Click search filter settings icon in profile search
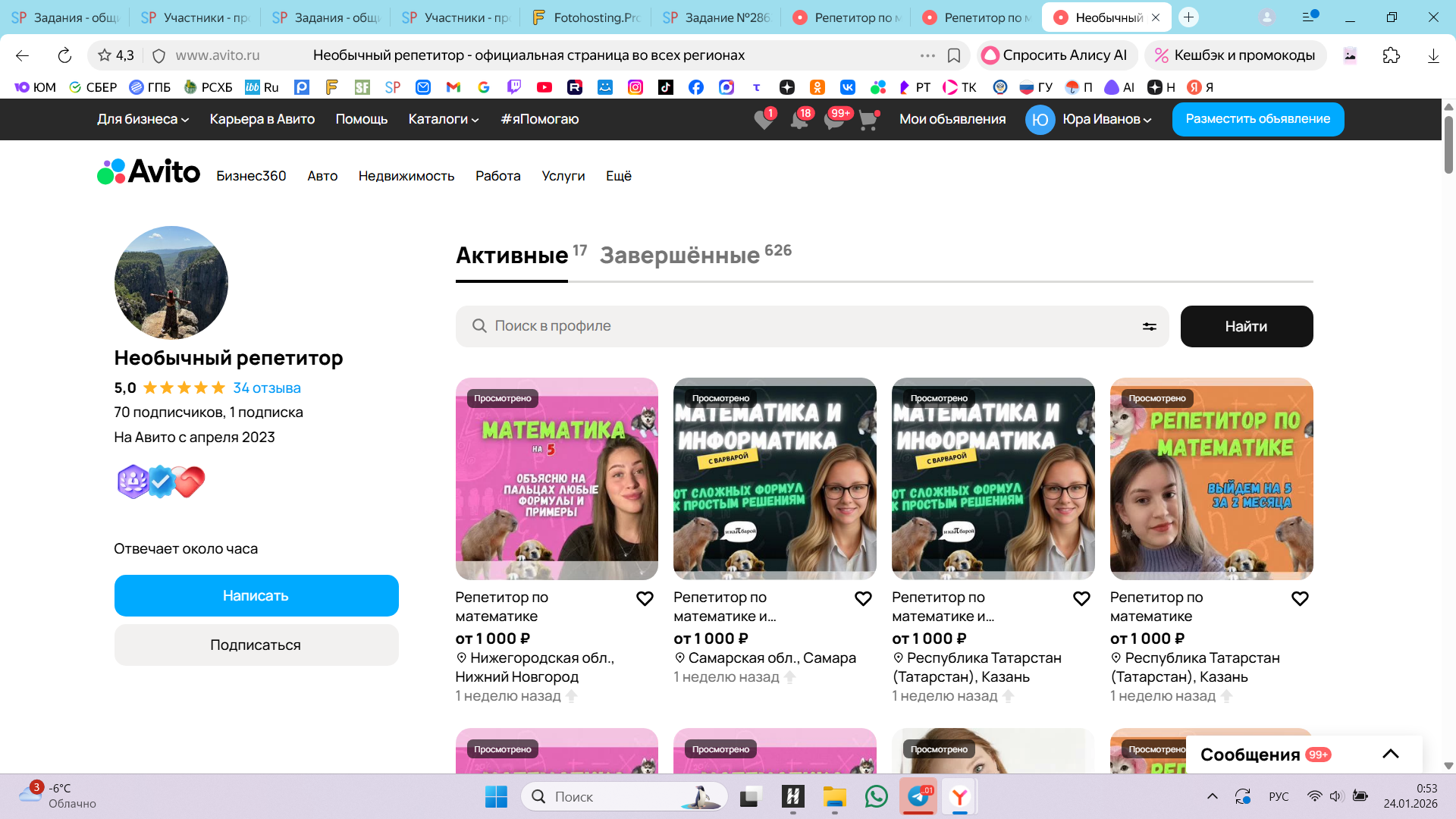 click(x=1149, y=327)
